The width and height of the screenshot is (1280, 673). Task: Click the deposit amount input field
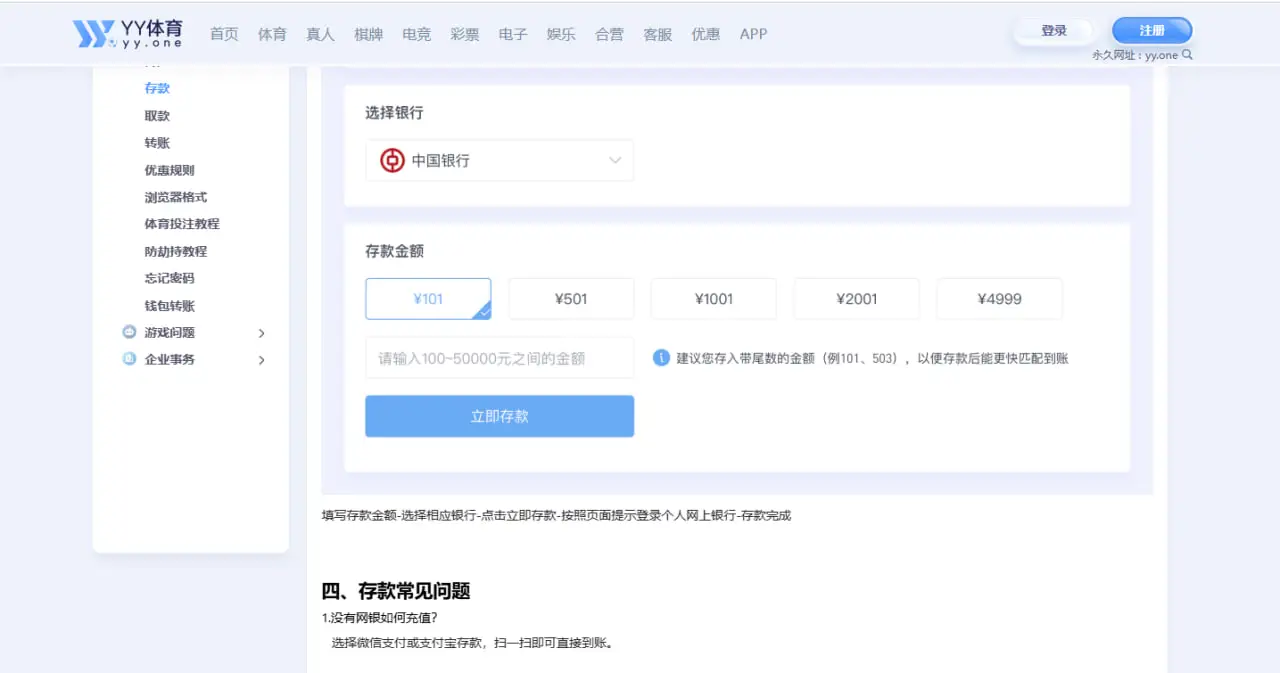(x=499, y=358)
